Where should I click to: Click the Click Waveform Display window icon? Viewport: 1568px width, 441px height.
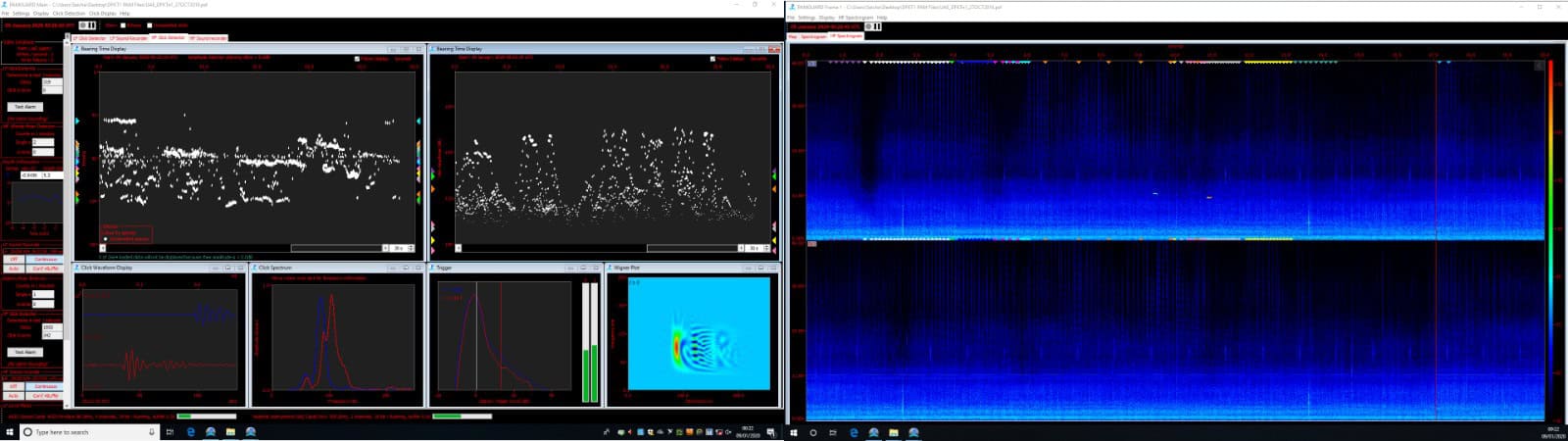click(x=76, y=268)
